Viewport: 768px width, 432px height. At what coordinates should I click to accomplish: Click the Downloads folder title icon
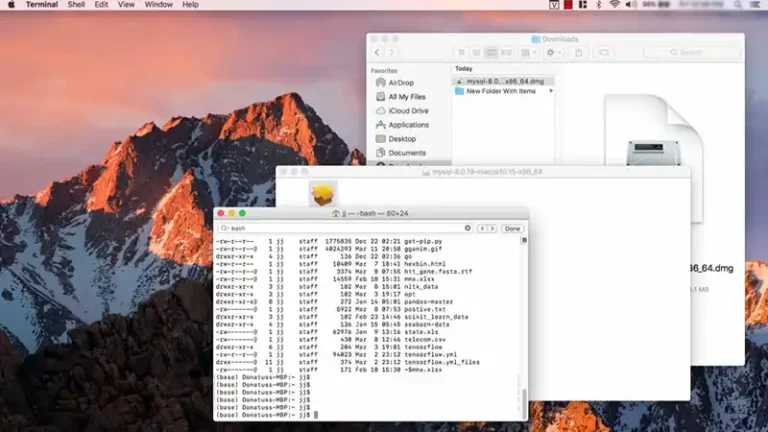pyautogui.click(x=536, y=39)
